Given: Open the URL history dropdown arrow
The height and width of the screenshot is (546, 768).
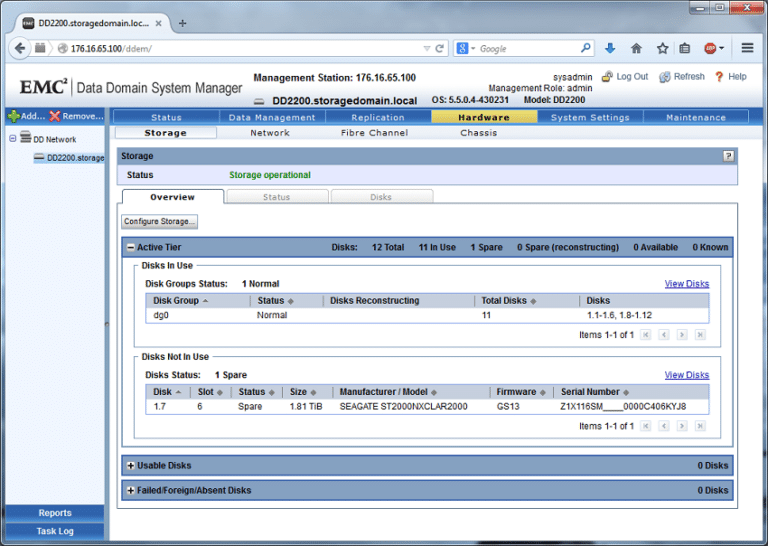Looking at the screenshot, I should click(427, 48).
